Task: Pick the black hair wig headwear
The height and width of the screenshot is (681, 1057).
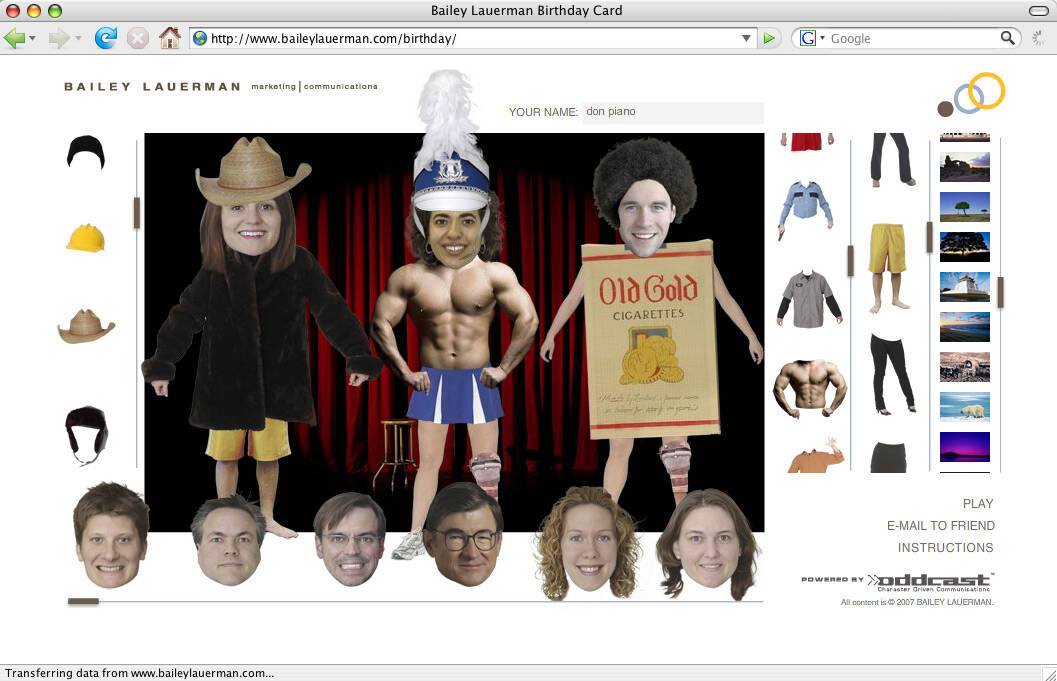Action: tap(86, 151)
